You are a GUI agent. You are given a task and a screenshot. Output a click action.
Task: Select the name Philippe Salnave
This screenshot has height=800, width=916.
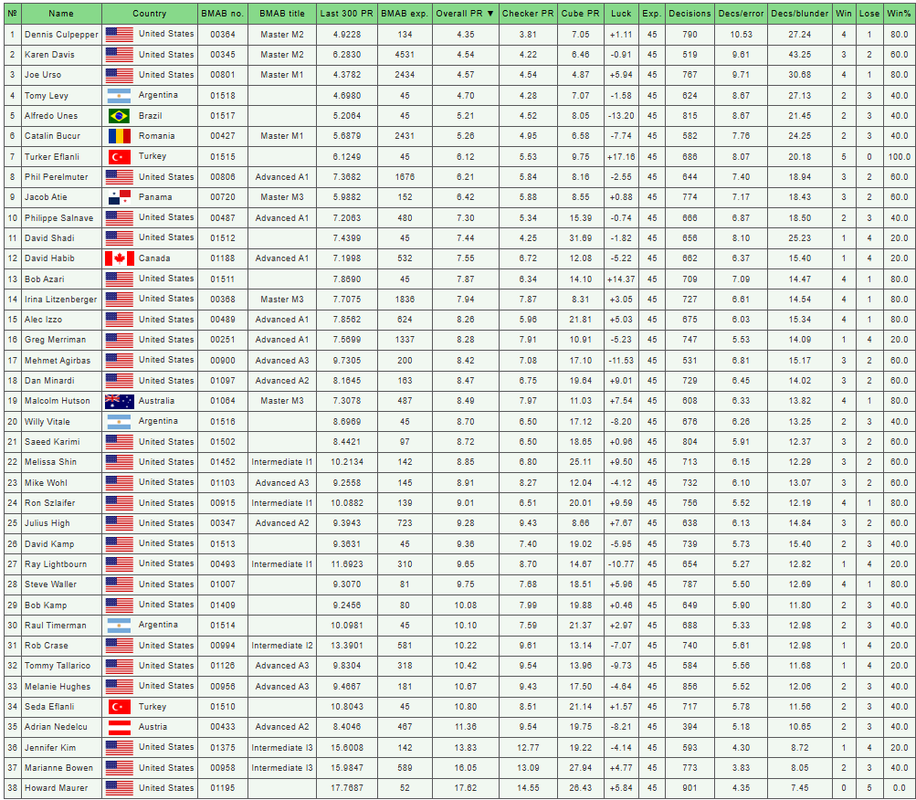tap(59, 218)
